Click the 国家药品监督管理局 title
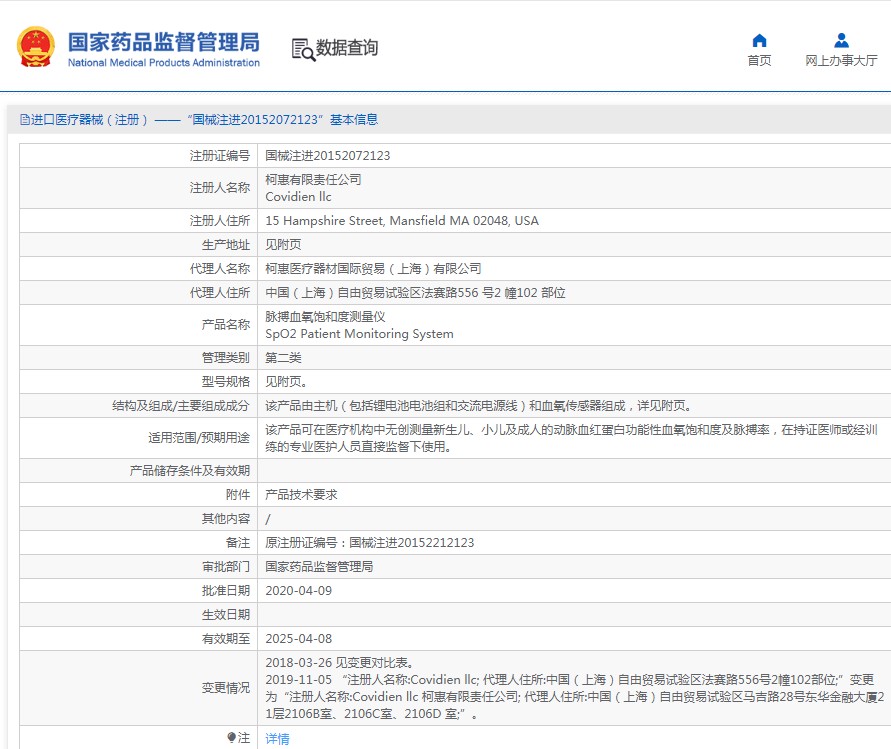This screenshot has width=891, height=749. [164, 42]
